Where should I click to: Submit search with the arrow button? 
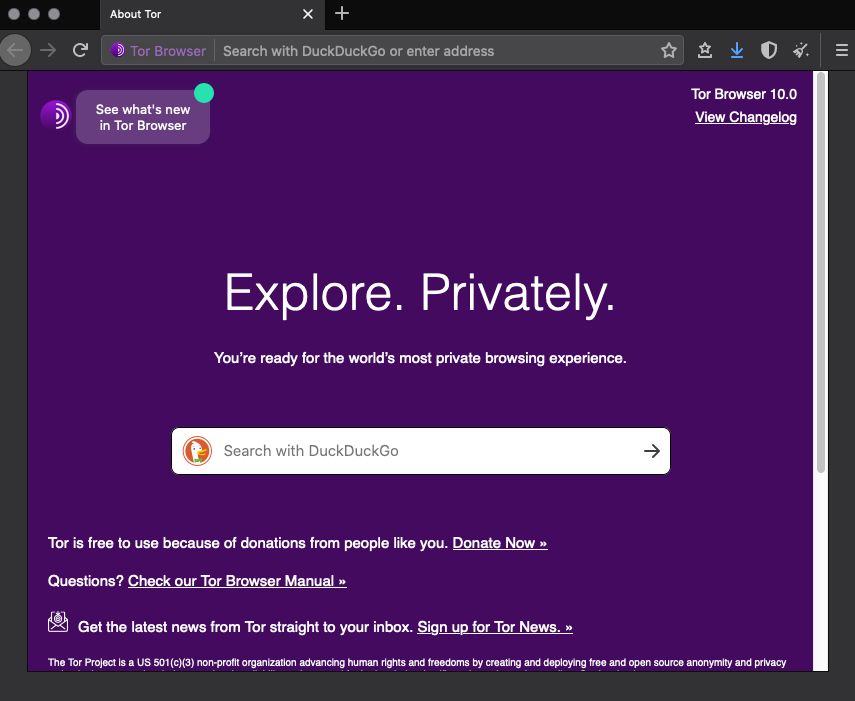tap(652, 451)
